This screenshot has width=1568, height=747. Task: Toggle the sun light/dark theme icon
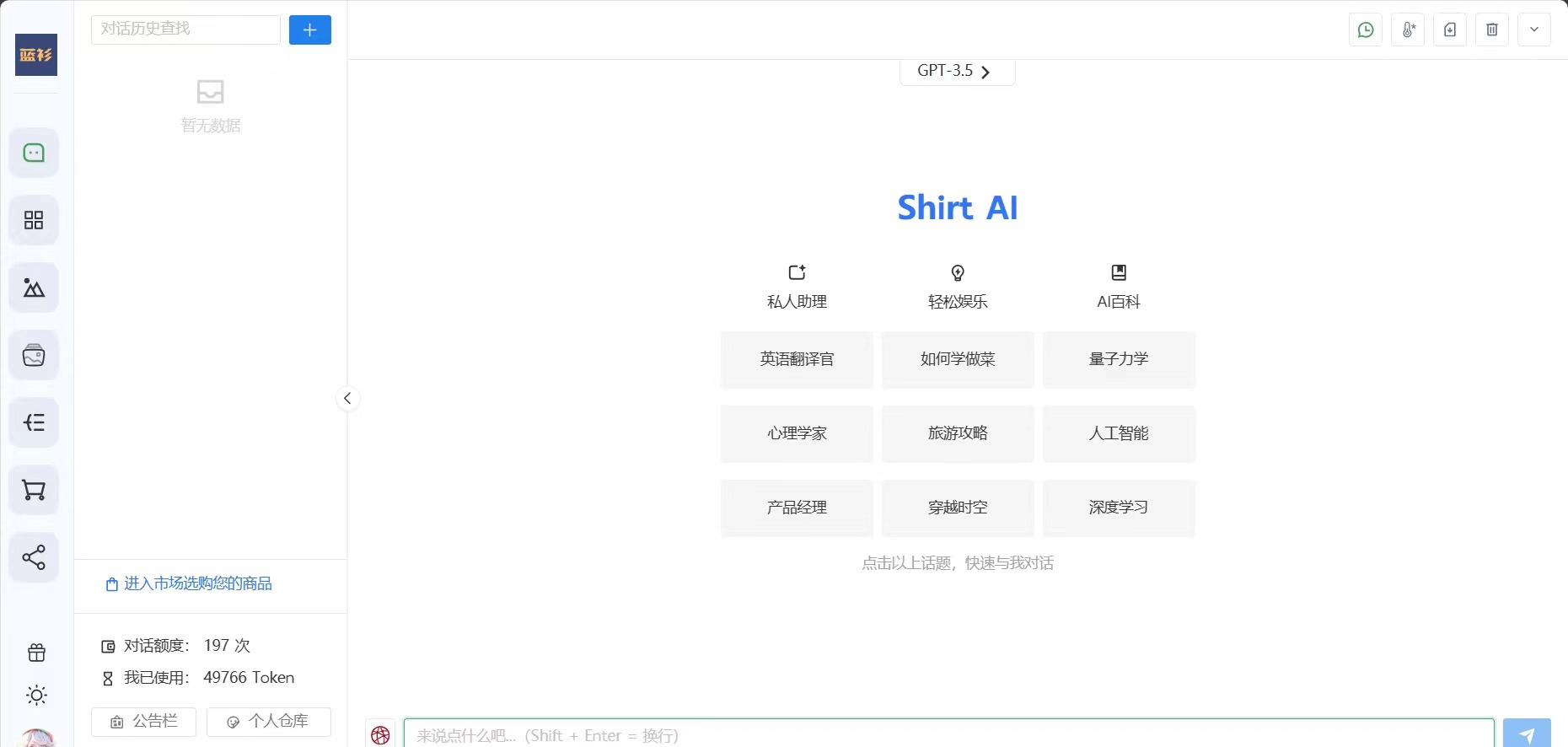tap(36, 695)
